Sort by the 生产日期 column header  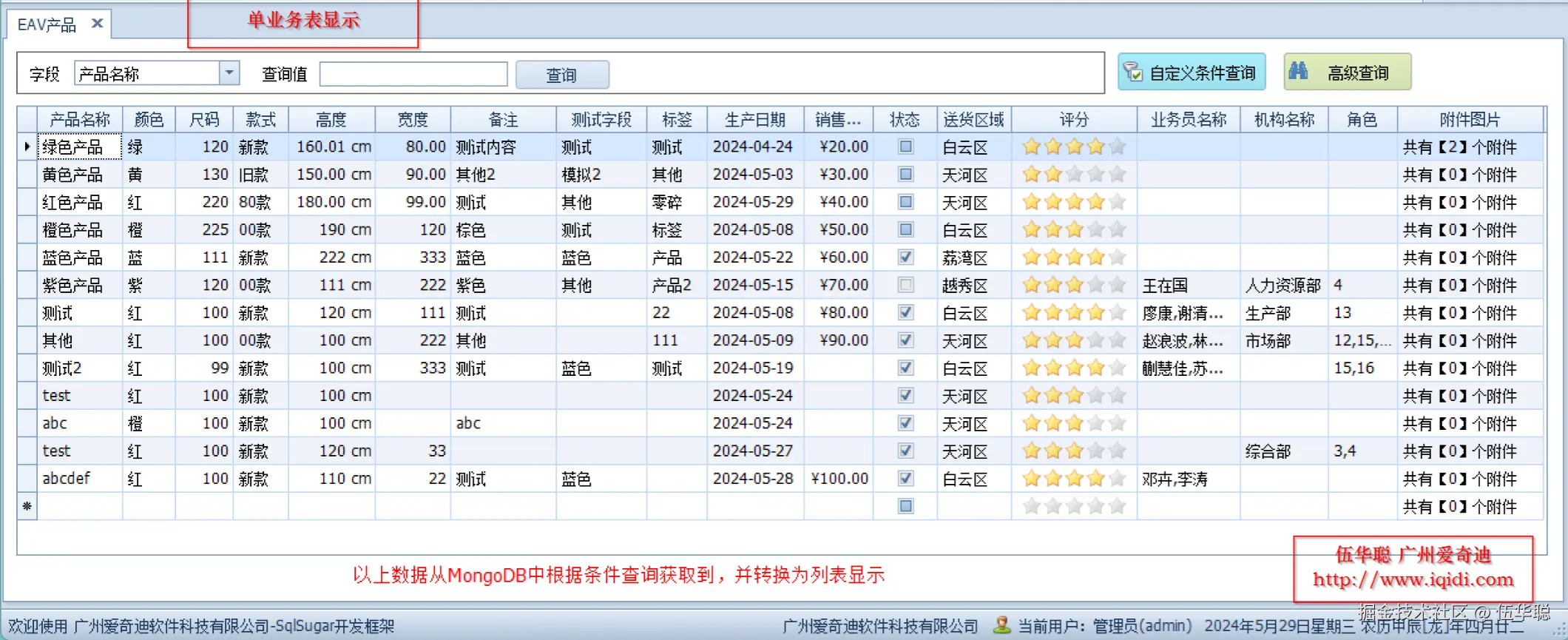coord(755,120)
